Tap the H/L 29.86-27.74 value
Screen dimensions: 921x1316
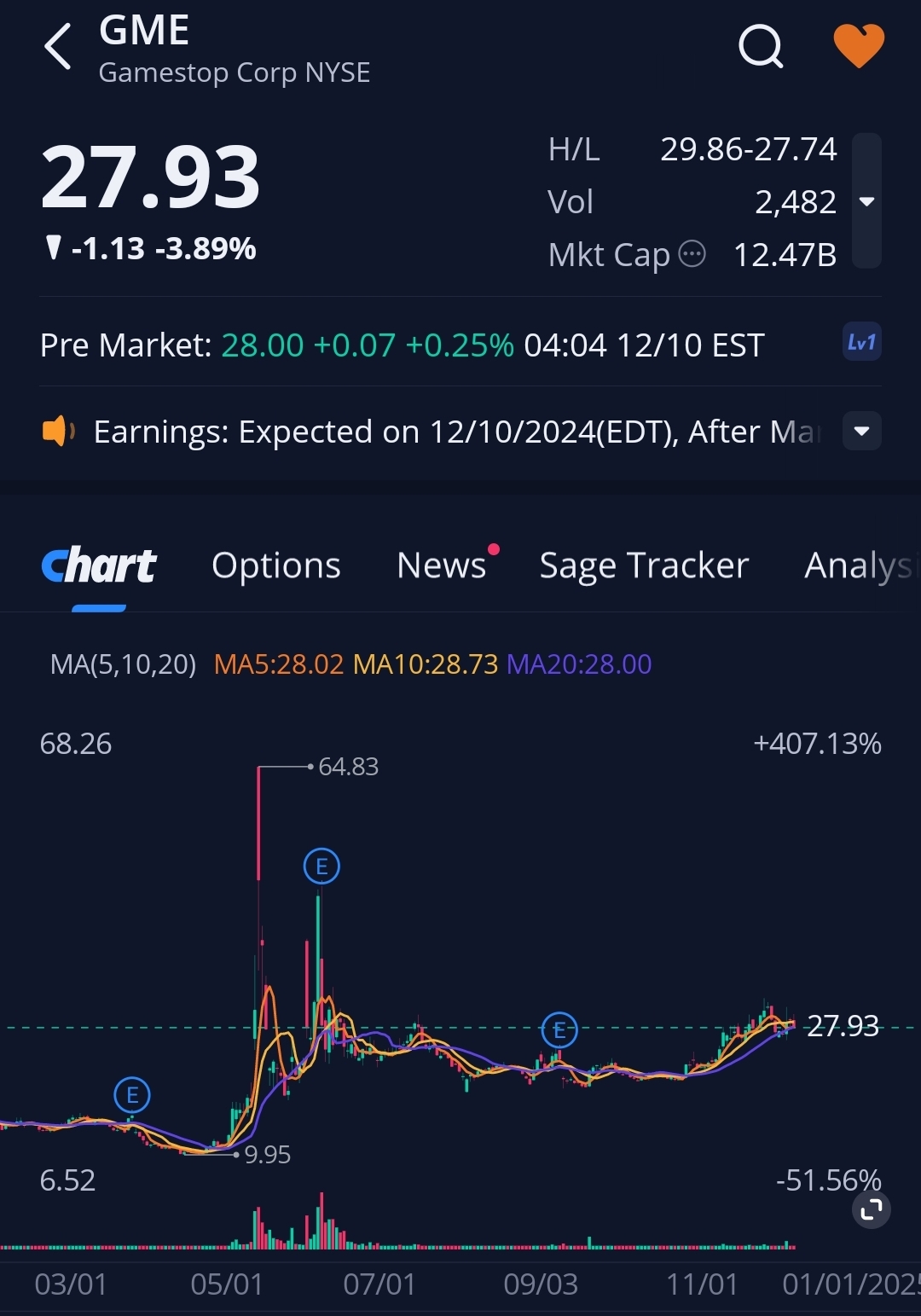(749, 149)
